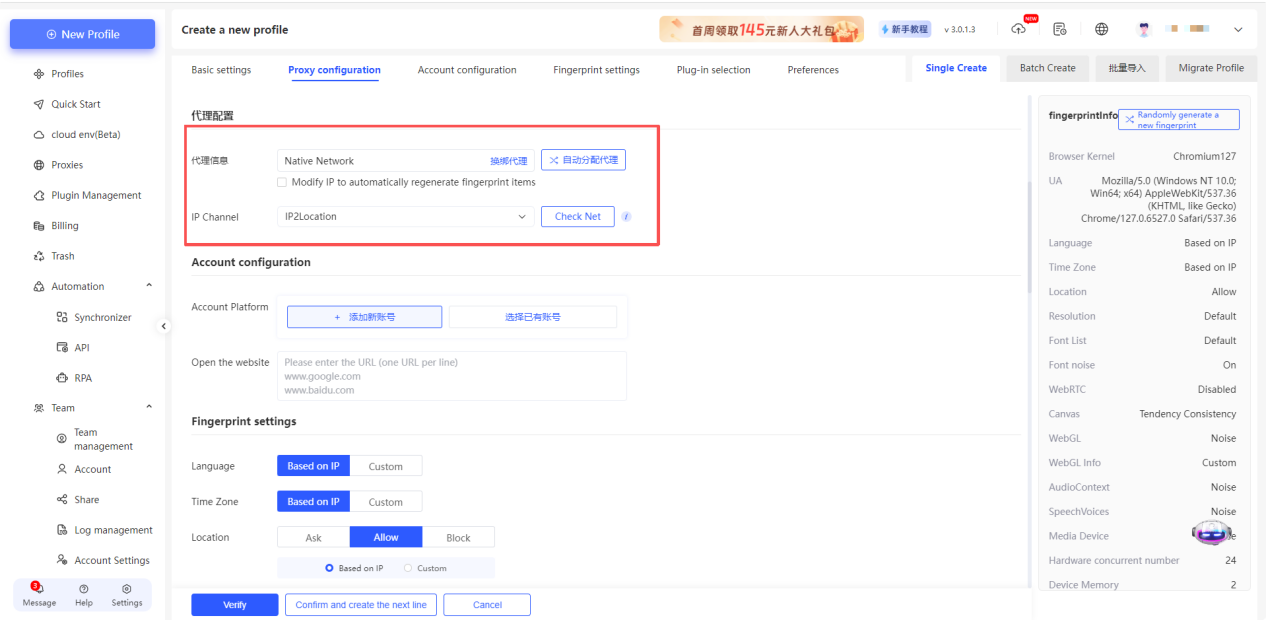Switch to the Batch Create tab
The image size is (1266, 620).
pos(1047,68)
